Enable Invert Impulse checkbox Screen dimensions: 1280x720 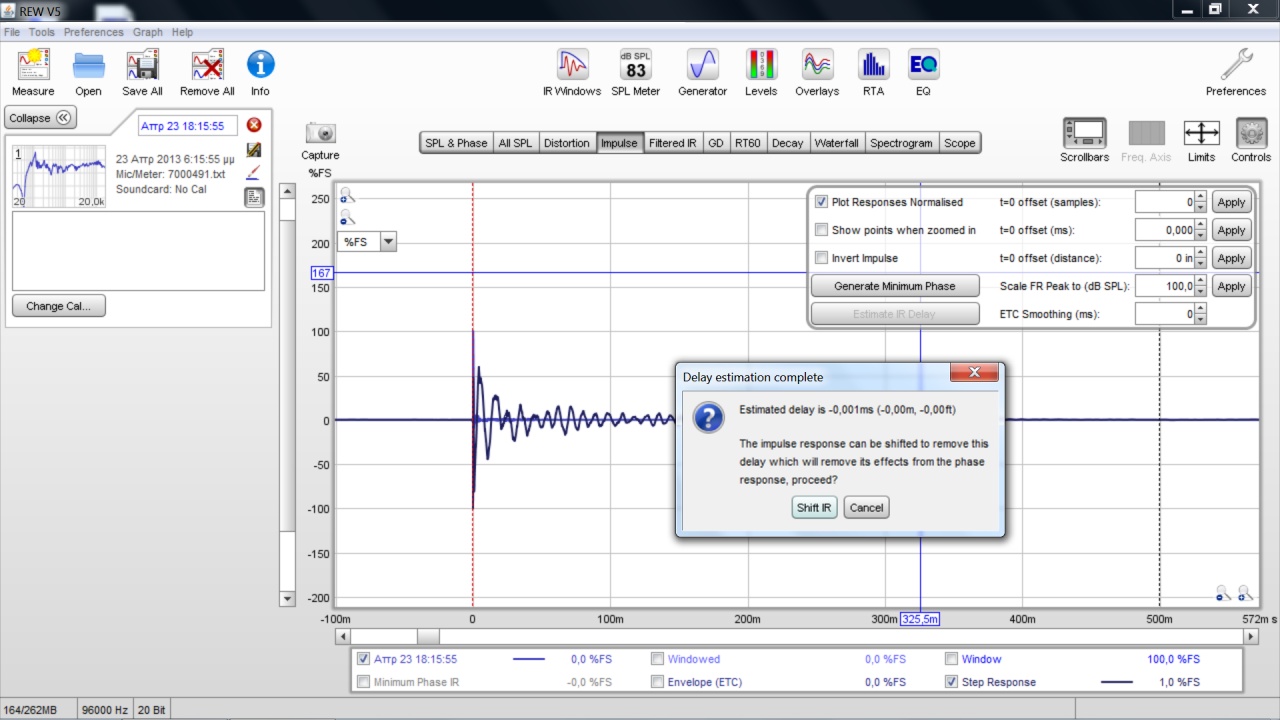coord(822,258)
